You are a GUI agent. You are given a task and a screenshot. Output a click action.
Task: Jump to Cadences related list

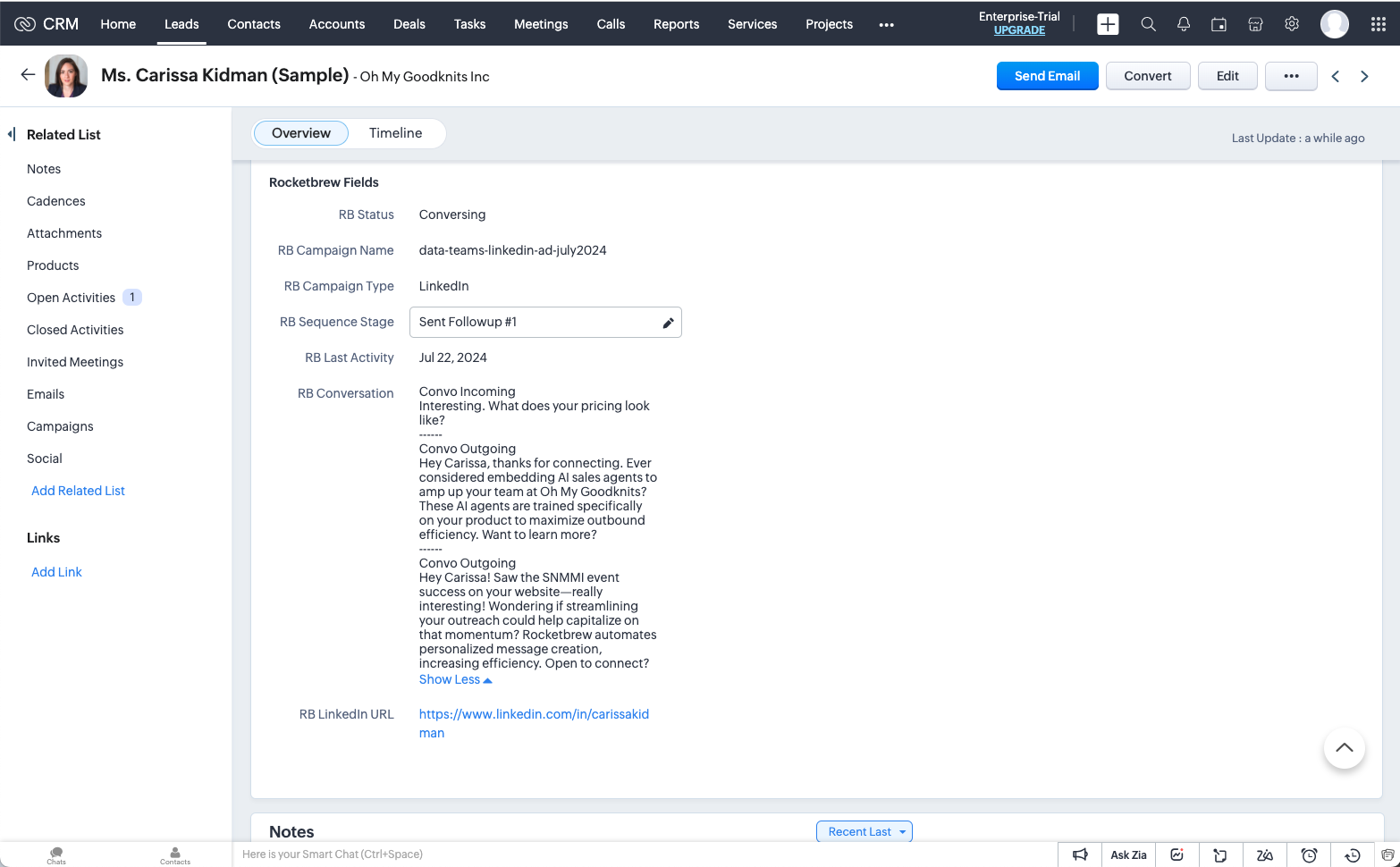point(56,201)
